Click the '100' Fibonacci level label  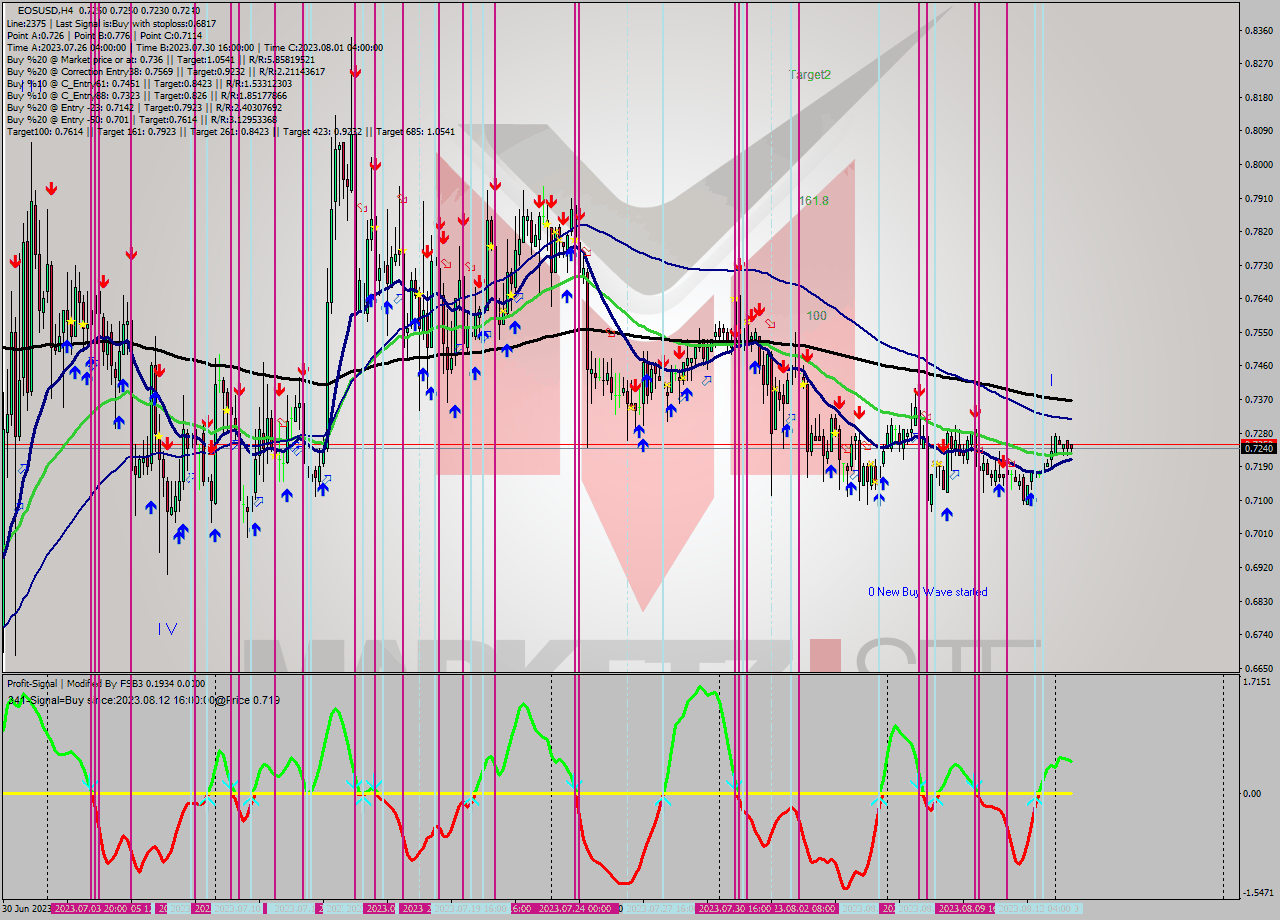click(816, 316)
